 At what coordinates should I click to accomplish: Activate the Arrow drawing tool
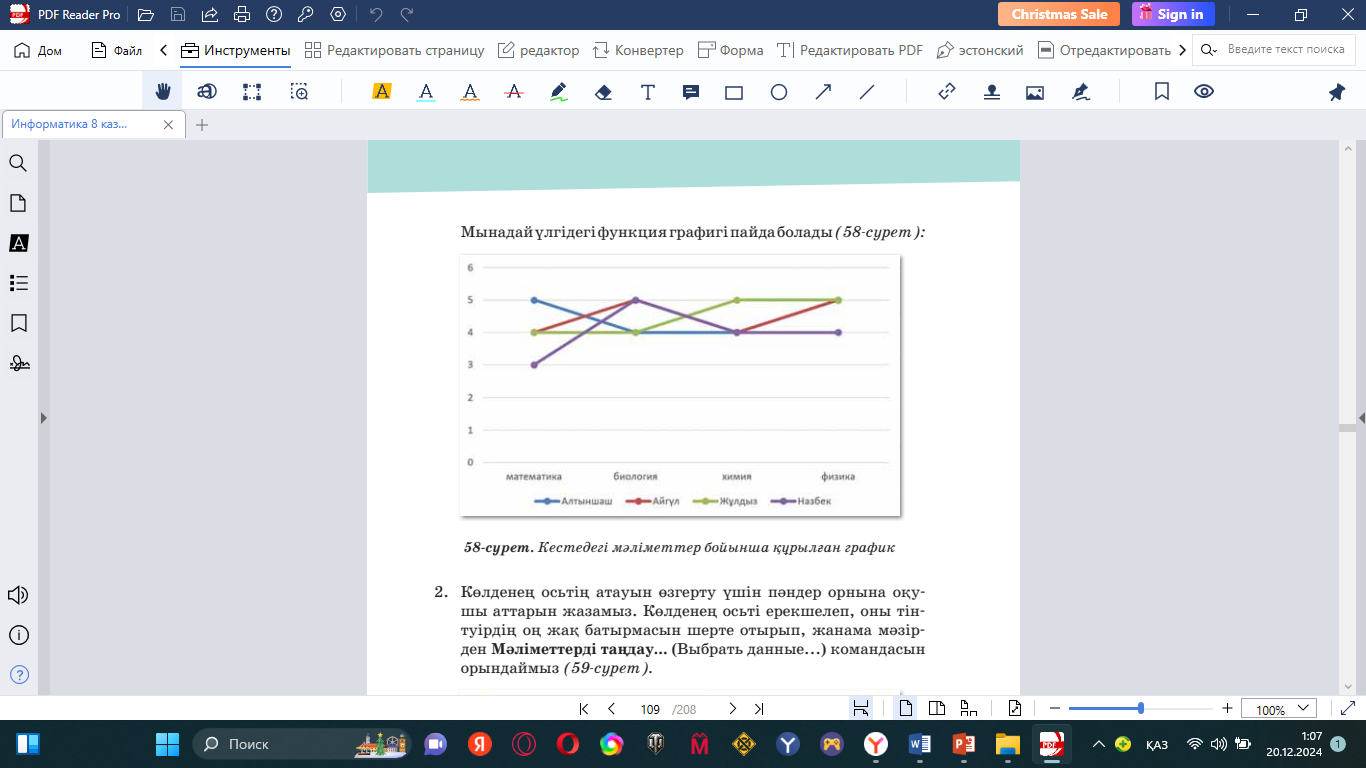(823, 92)
